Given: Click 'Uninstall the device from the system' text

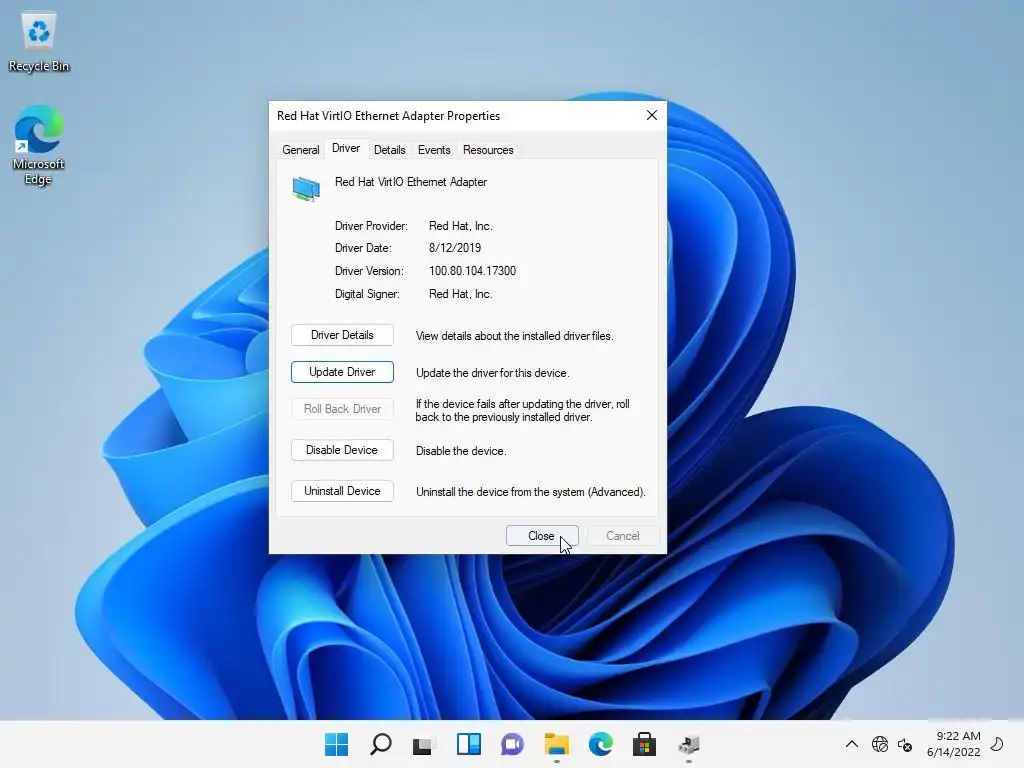Looking at the screenshot, I should [x=530, y=492].
